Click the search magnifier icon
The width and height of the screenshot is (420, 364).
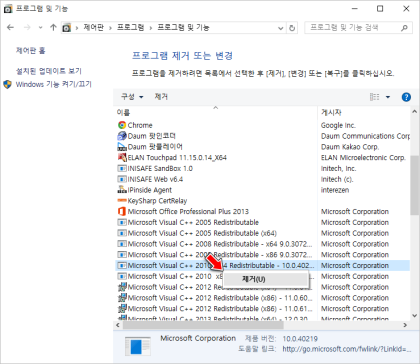404,28
